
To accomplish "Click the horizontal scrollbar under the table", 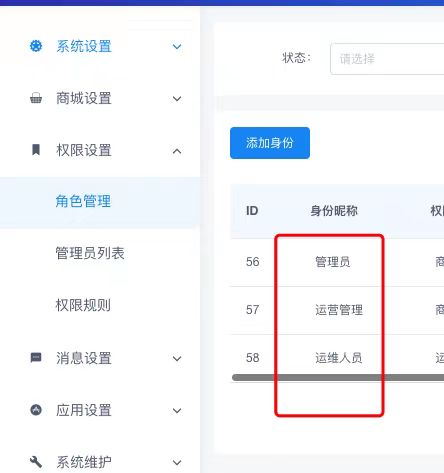I will [x=338, y=377].
